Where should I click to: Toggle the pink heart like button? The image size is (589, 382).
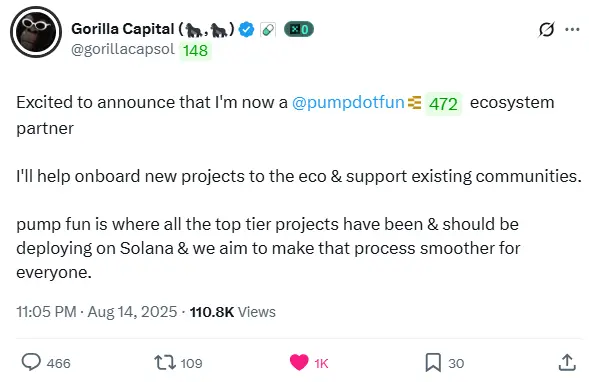pyautogui.click(x=299, y=362)
